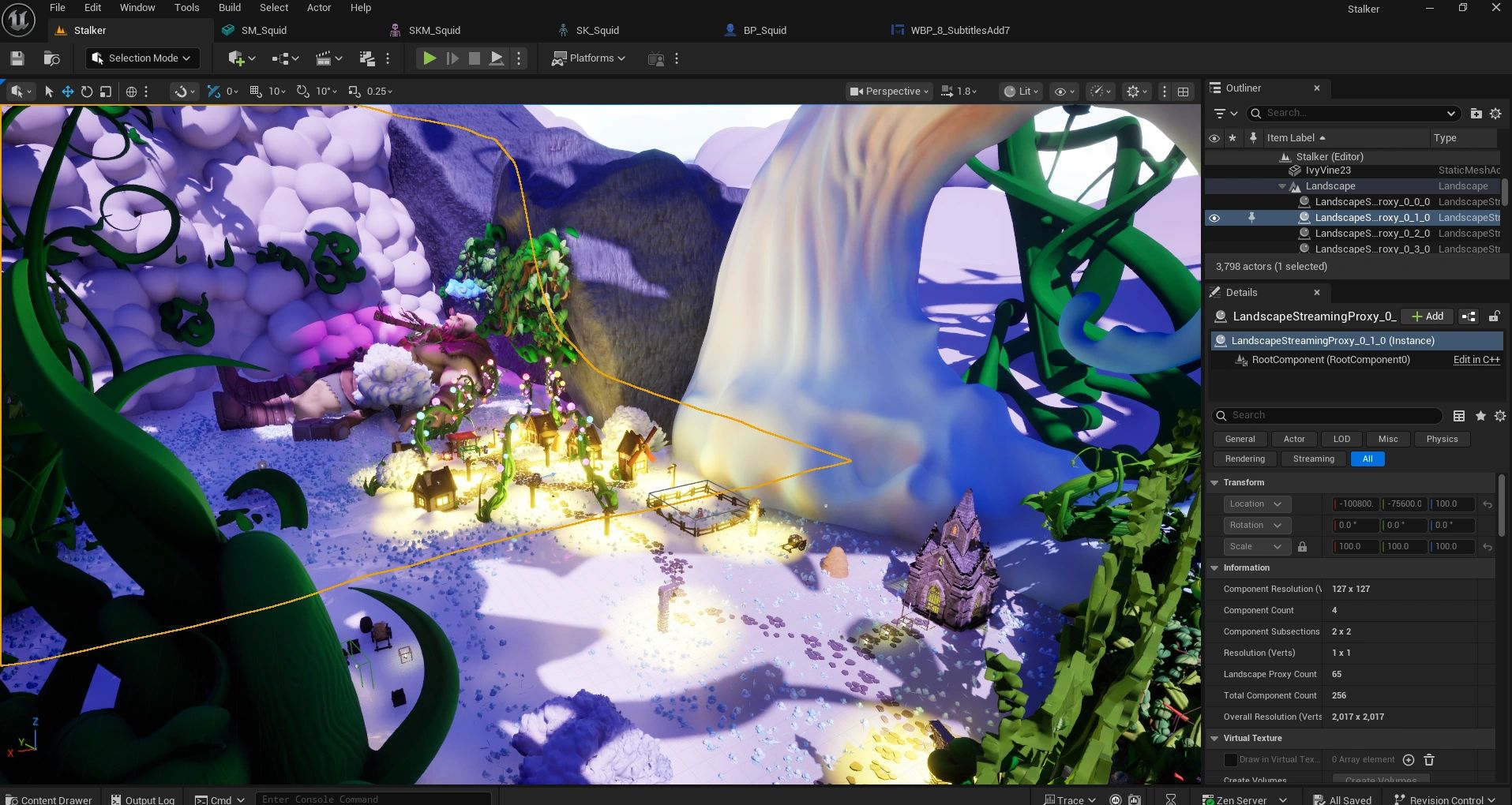Switch to the WBP_8_SubtitlesAdd7 tab
The width and height of the screenshot is (1512, 805).
point(959,31)
